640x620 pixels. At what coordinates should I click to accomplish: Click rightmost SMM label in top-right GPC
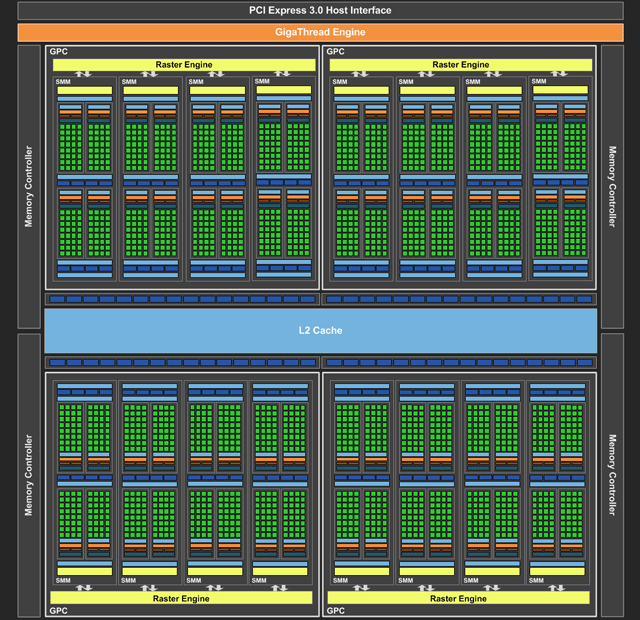tap(539, 81)
